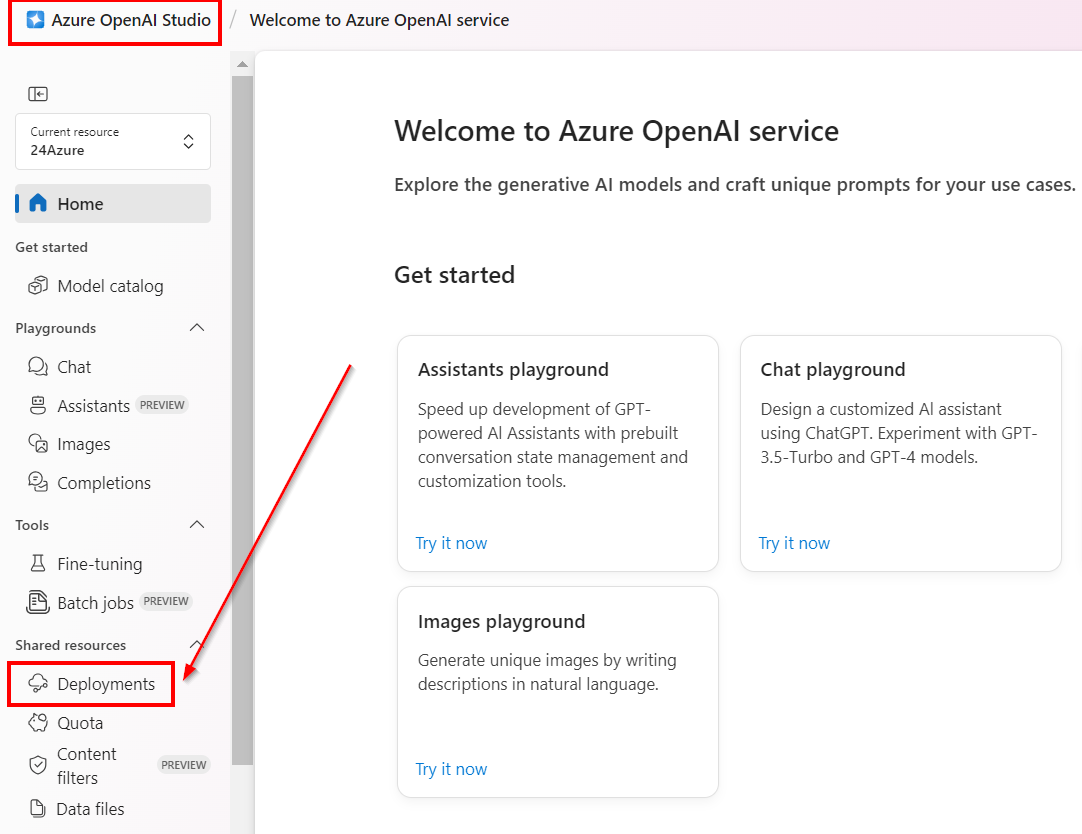1082x834 pixels.
Task: Click the sidebar scrollbar up arrow
Action: click(x=242, y=65)
